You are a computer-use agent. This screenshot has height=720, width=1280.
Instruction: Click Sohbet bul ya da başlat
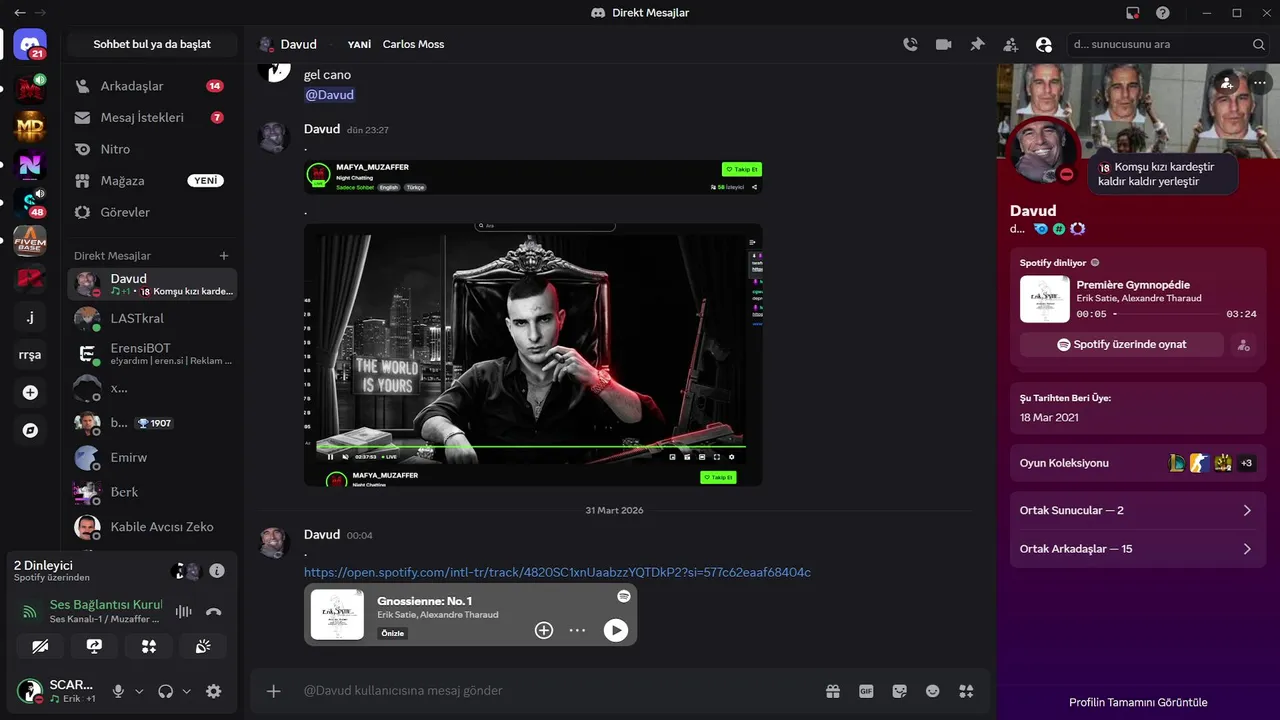tap(152, 44)
